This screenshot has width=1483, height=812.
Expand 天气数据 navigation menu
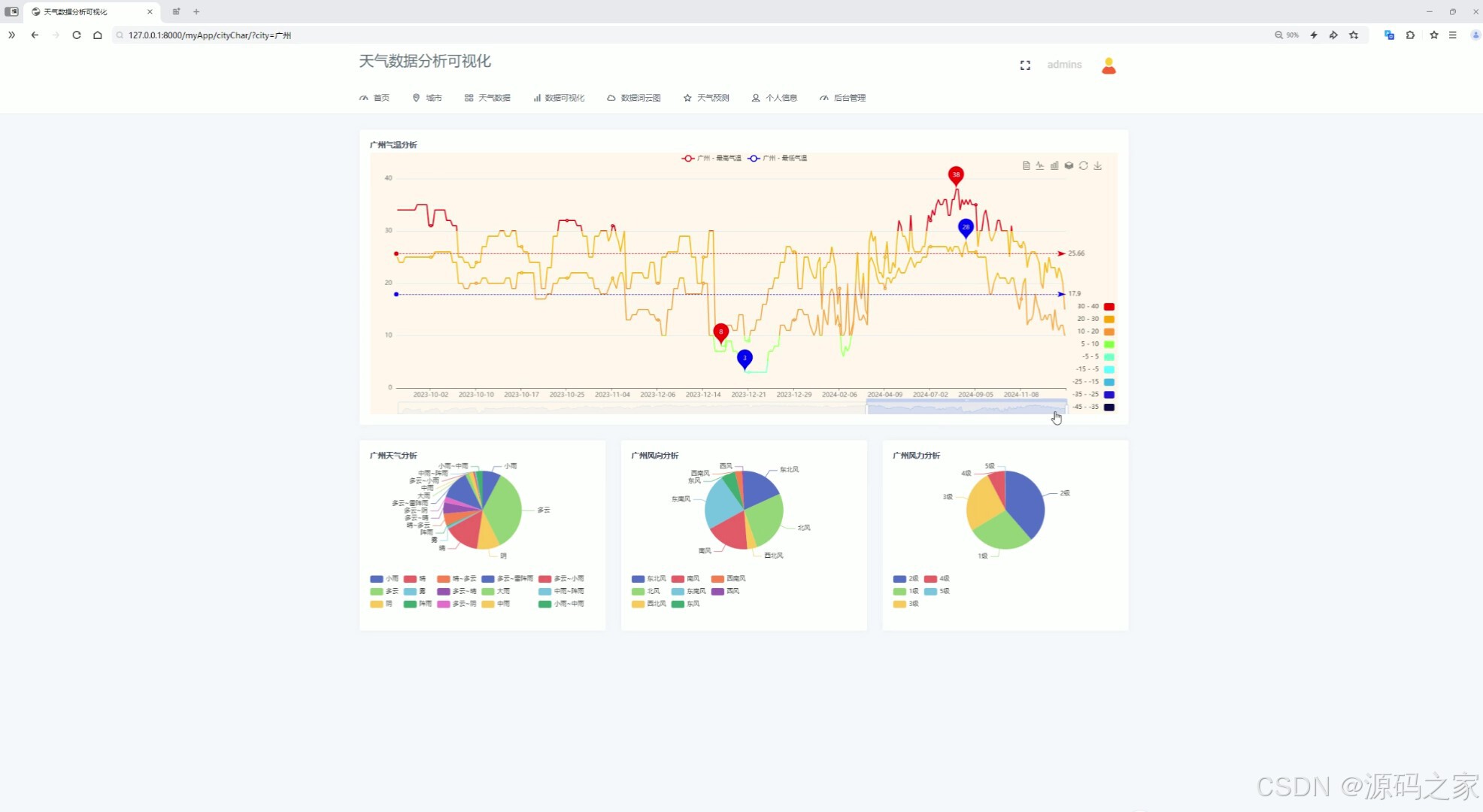[x=487, y=98]
